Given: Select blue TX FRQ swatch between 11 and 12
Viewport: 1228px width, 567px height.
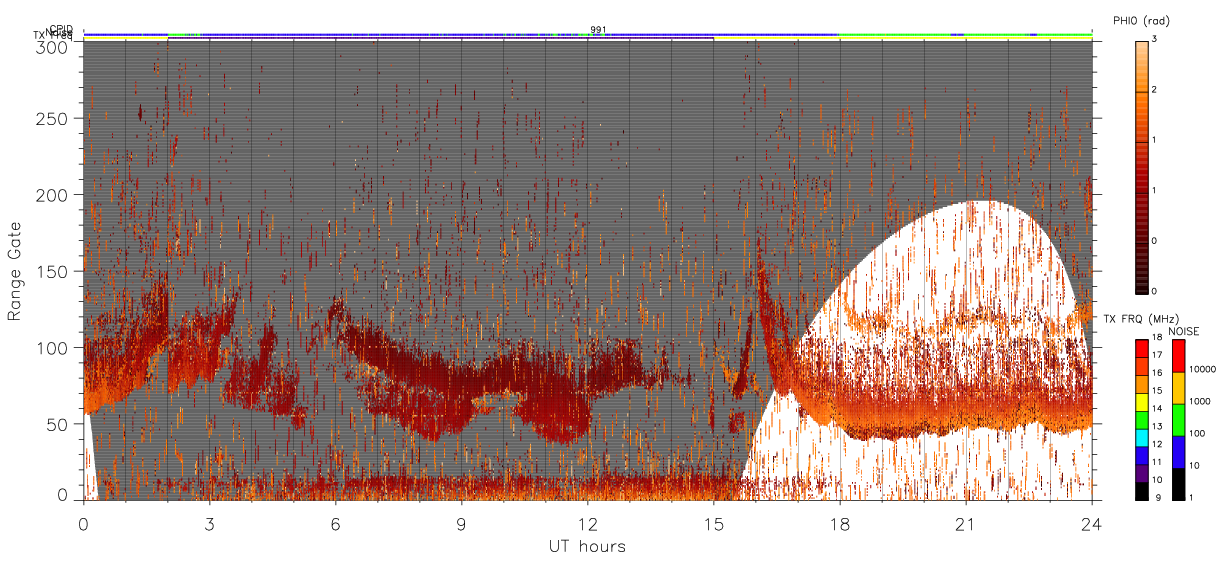Looking at the screenshot, I should coord(1142,454).
